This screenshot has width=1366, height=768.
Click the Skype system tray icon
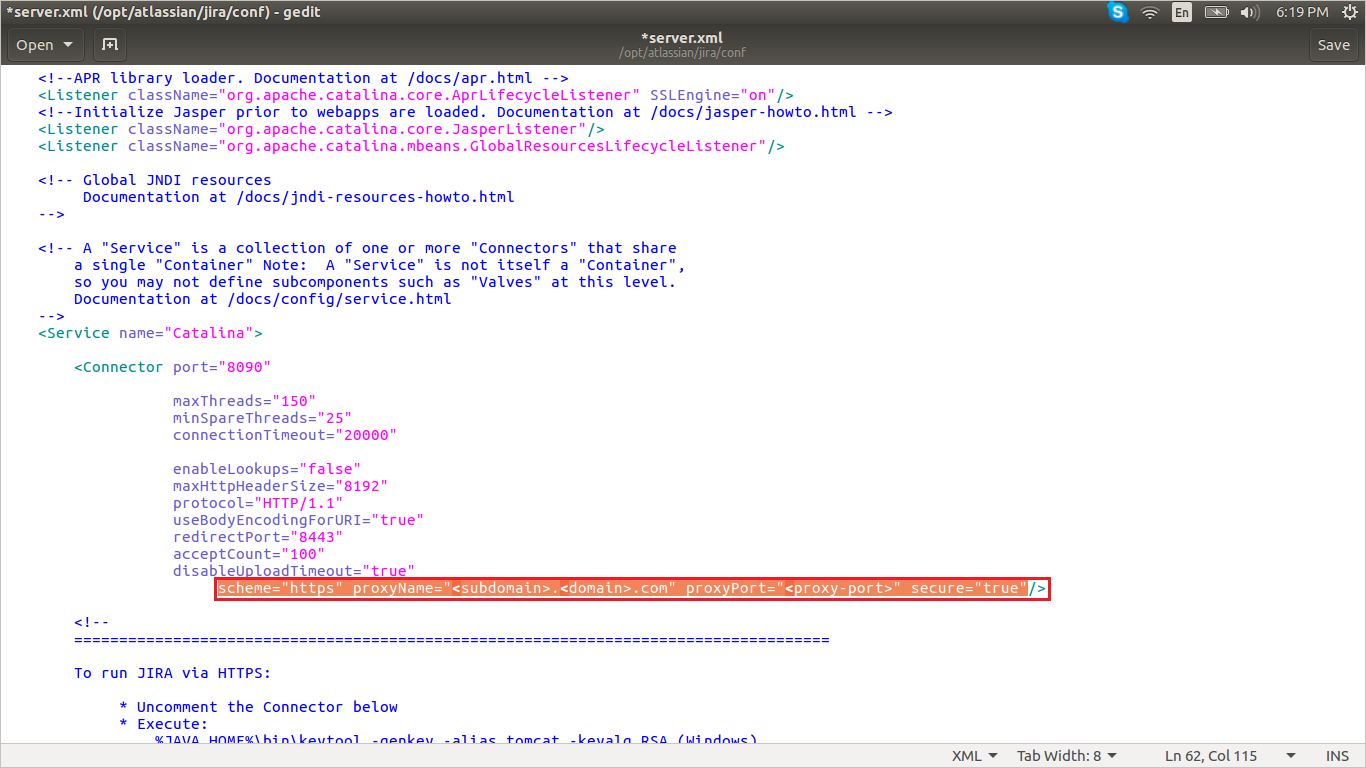pyautogui.click(x=1117, y=12)
